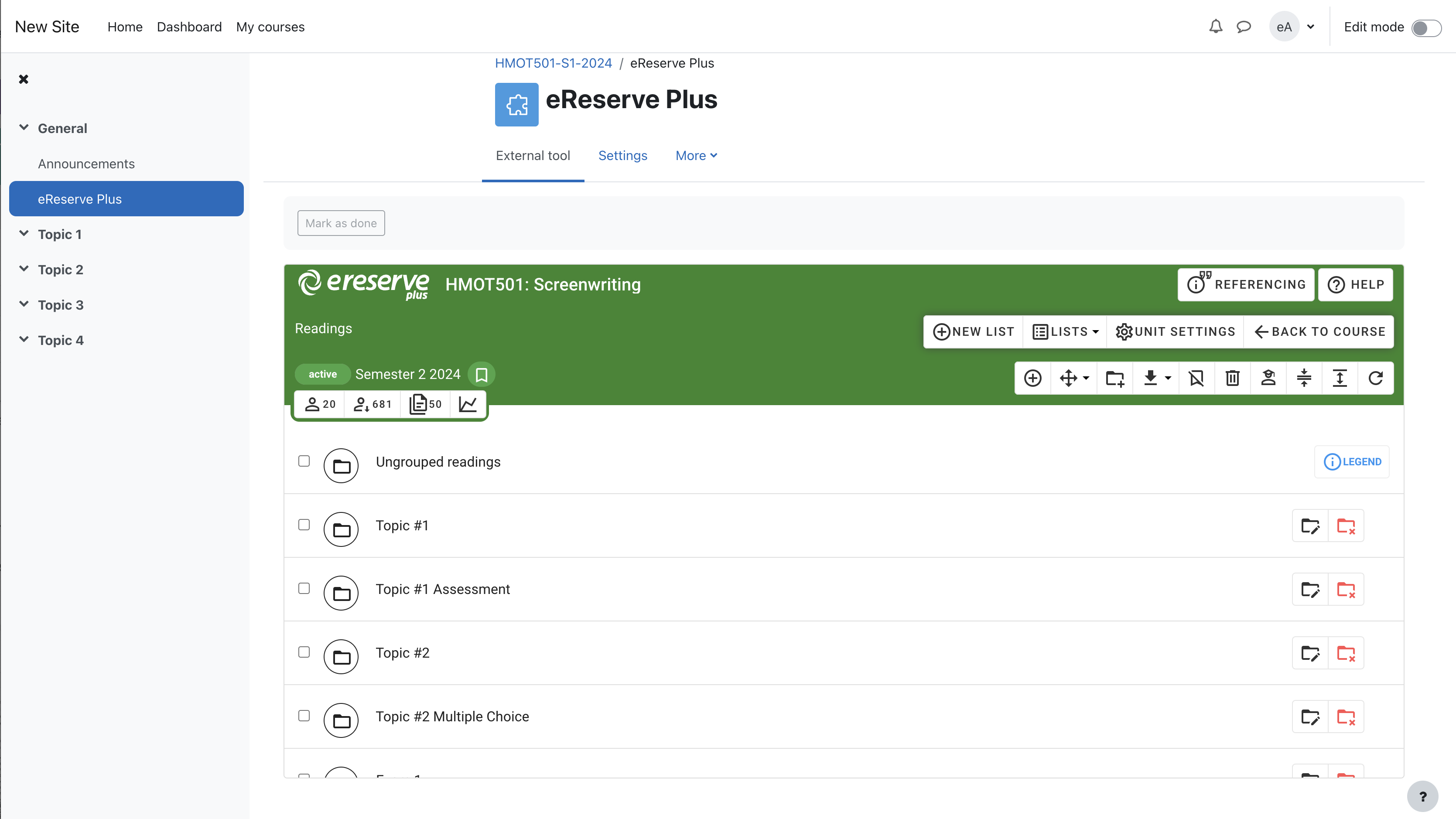This screenshot has width=1456, height=819.
Task: Collapse the Topic 3 sidebar section
Action: pos(24,305)
